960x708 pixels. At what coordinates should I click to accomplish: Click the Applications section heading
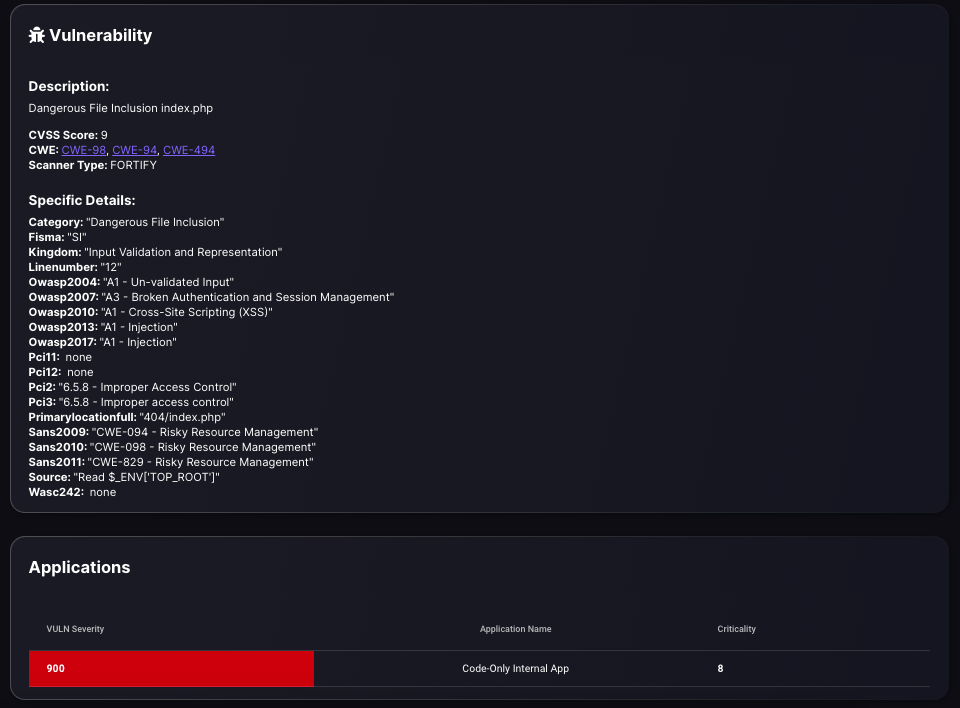click(80, 567)
